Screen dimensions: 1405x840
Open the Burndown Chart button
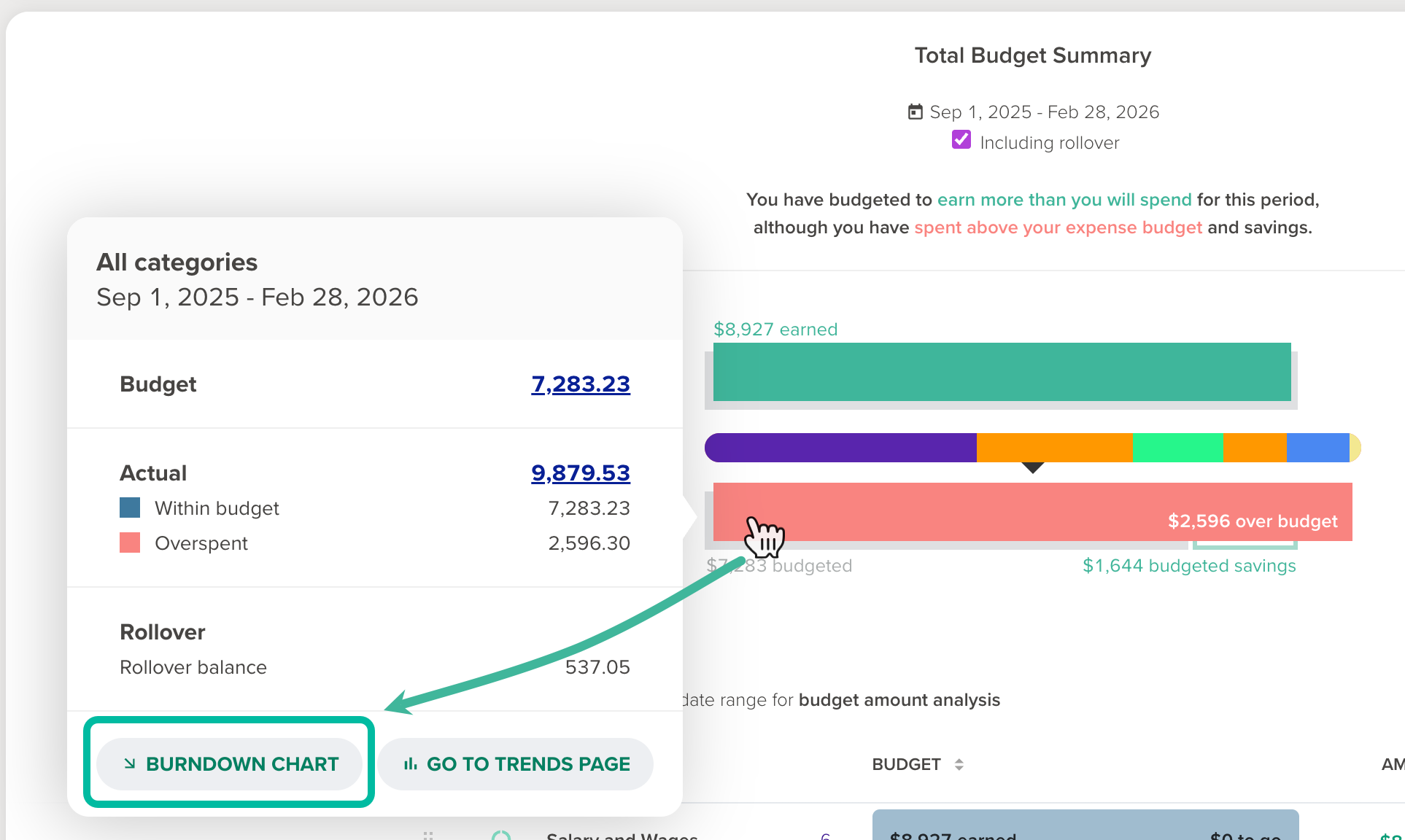pyautogui.click(x=230, y=763)
